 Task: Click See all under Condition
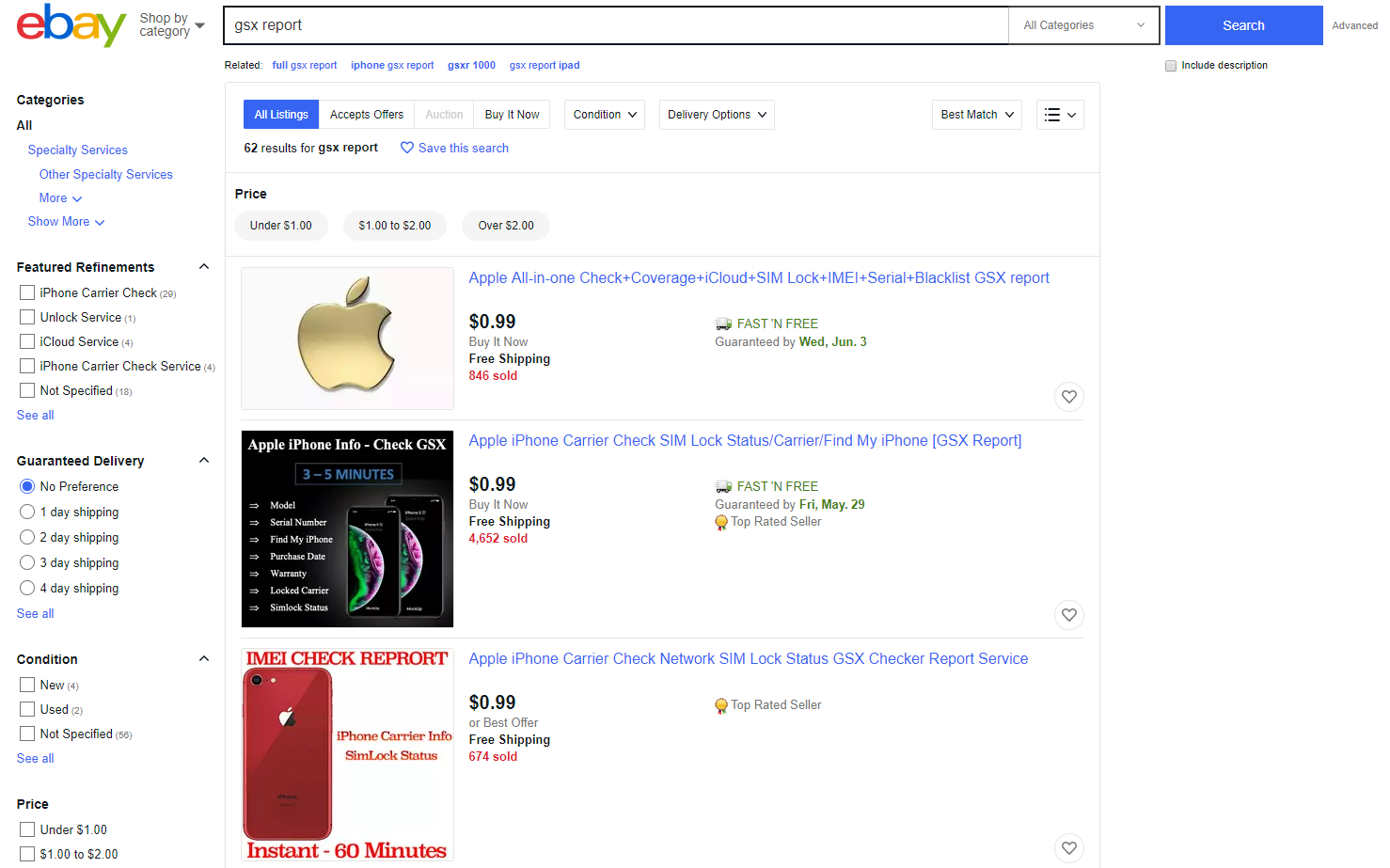[x=36, y=759]
